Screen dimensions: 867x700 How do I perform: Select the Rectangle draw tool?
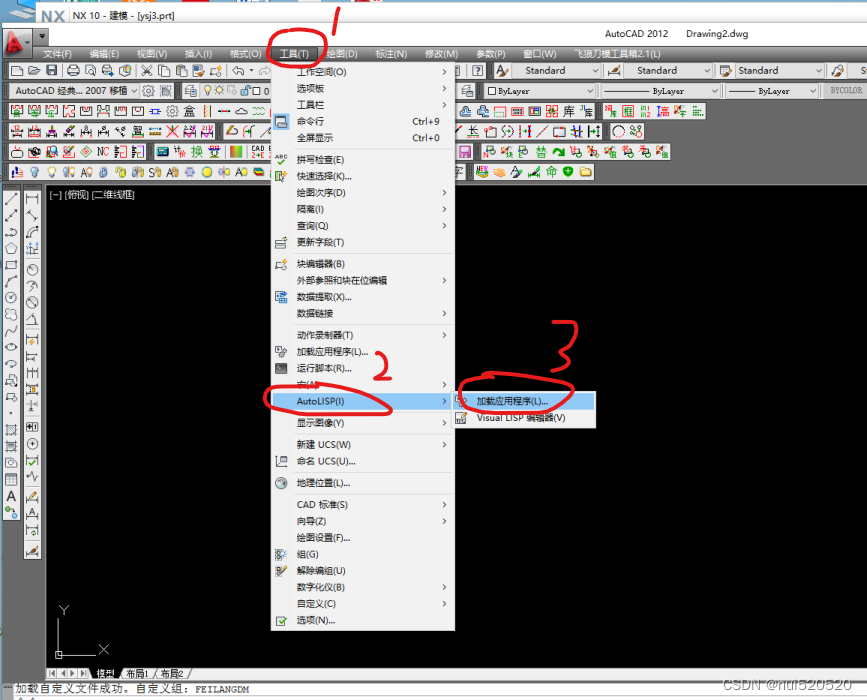coord(11,265)
